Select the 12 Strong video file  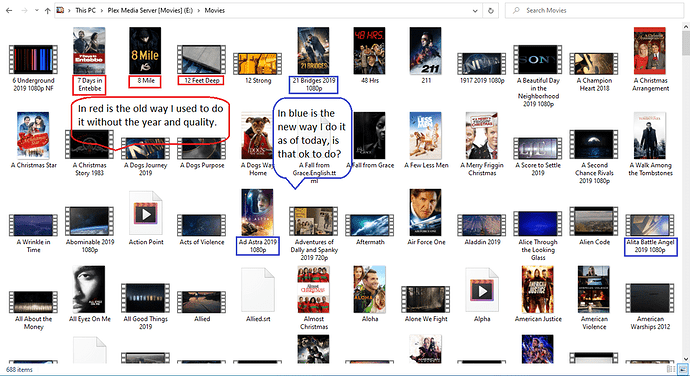click(258, 63)
